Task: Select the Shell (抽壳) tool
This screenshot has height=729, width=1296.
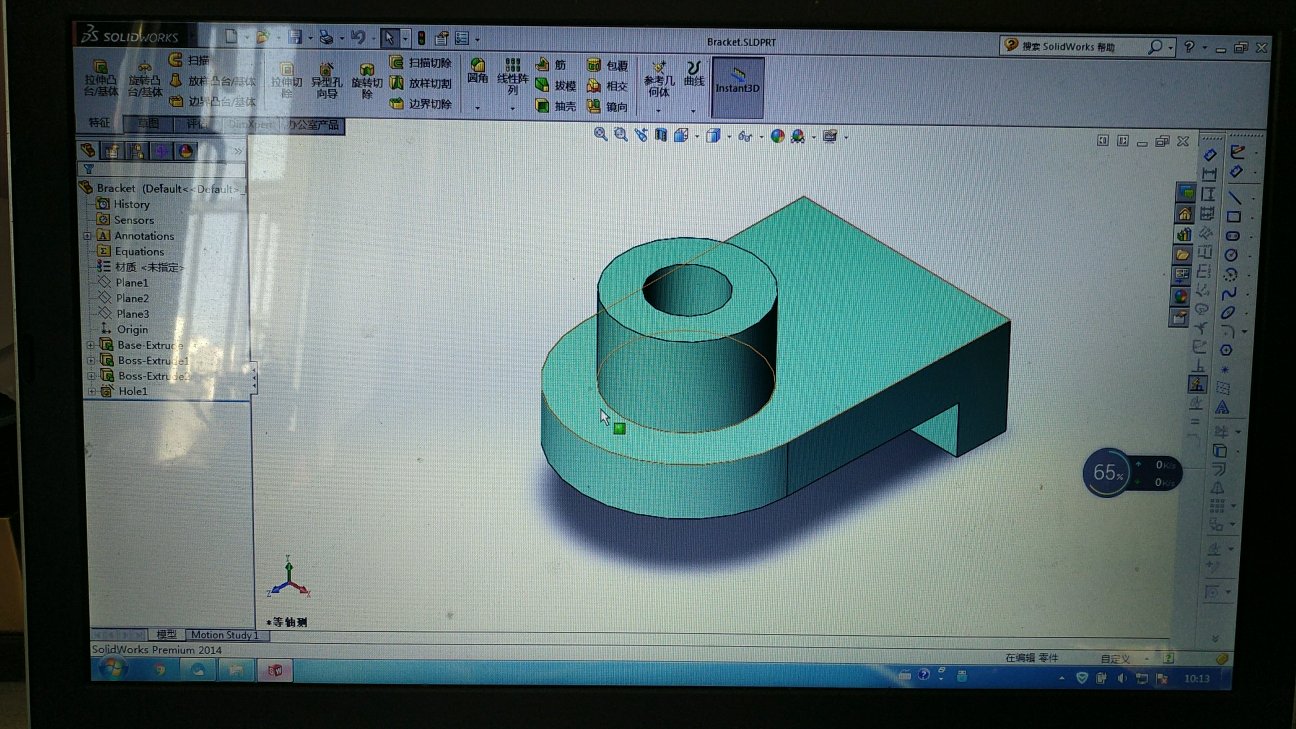Action: (x=556, y=105)
